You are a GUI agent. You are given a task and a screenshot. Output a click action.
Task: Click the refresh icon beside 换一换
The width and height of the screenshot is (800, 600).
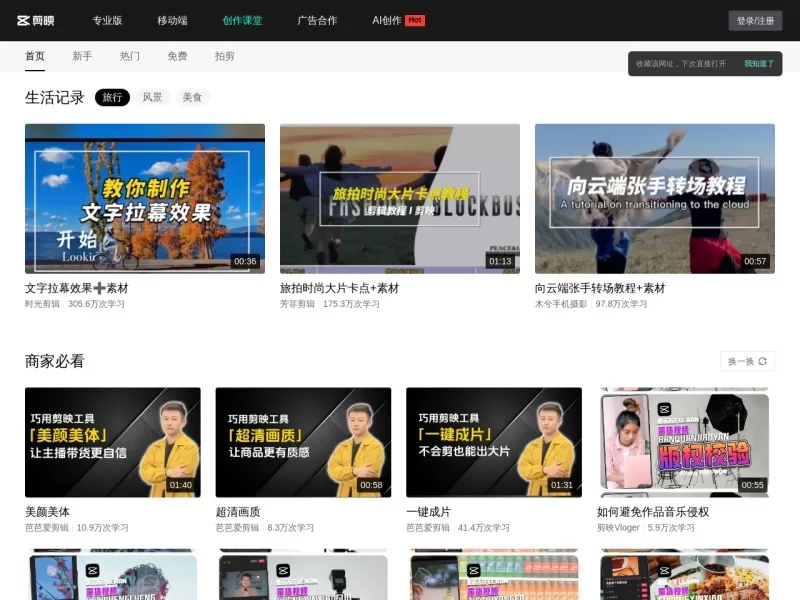(760, 361)
